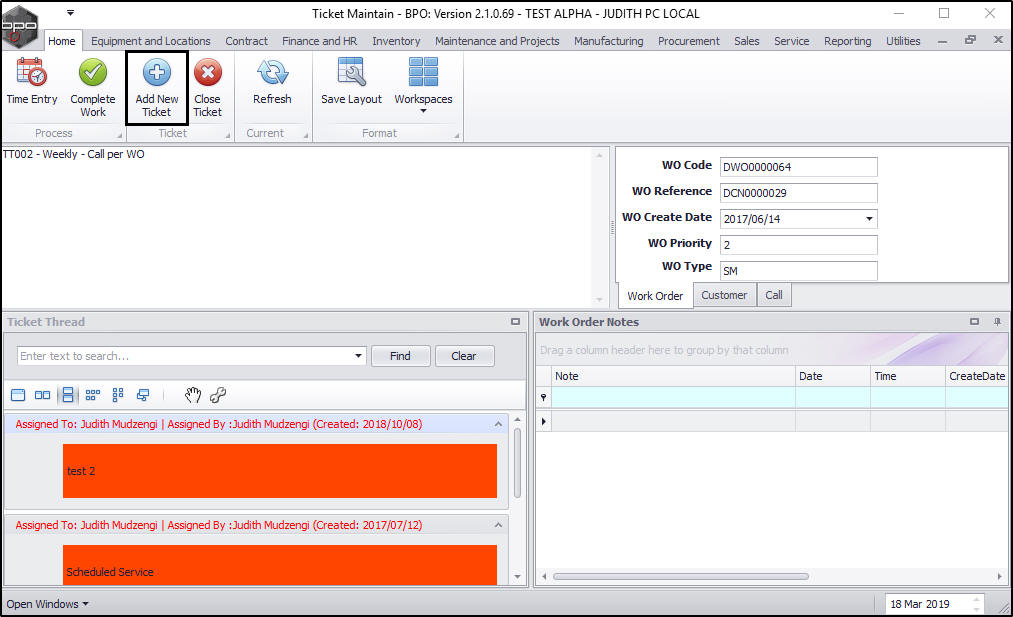Viewport: 1013px width, 617px height.
Task: Switch to the Customer detail tab
Action: 724,295
